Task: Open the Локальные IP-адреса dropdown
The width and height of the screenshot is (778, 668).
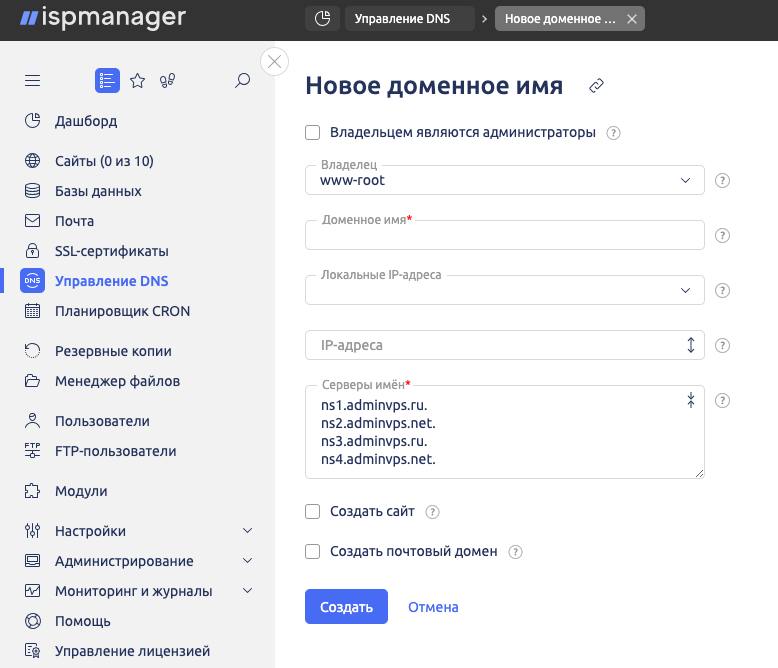Action: [504, 290]
